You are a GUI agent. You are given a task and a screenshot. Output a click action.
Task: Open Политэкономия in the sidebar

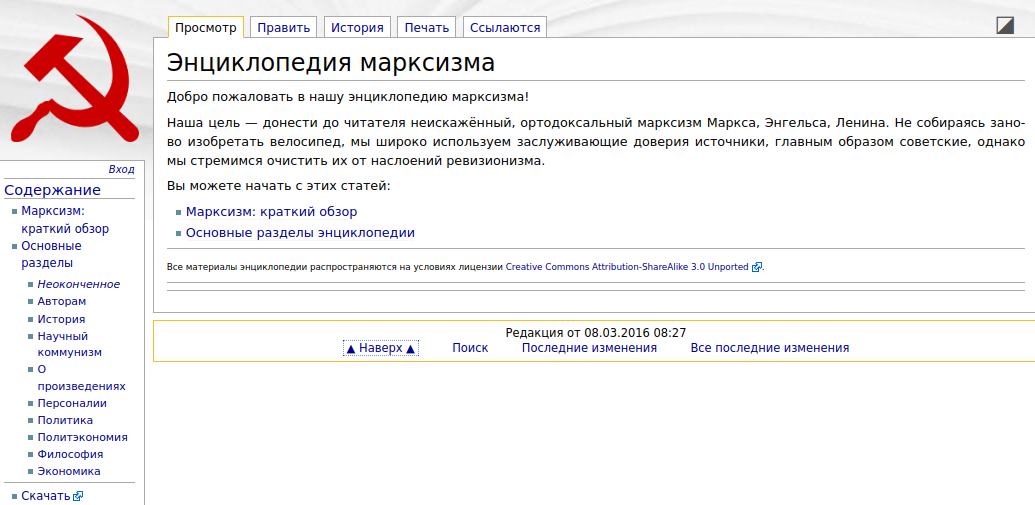(x=82, y=437)
